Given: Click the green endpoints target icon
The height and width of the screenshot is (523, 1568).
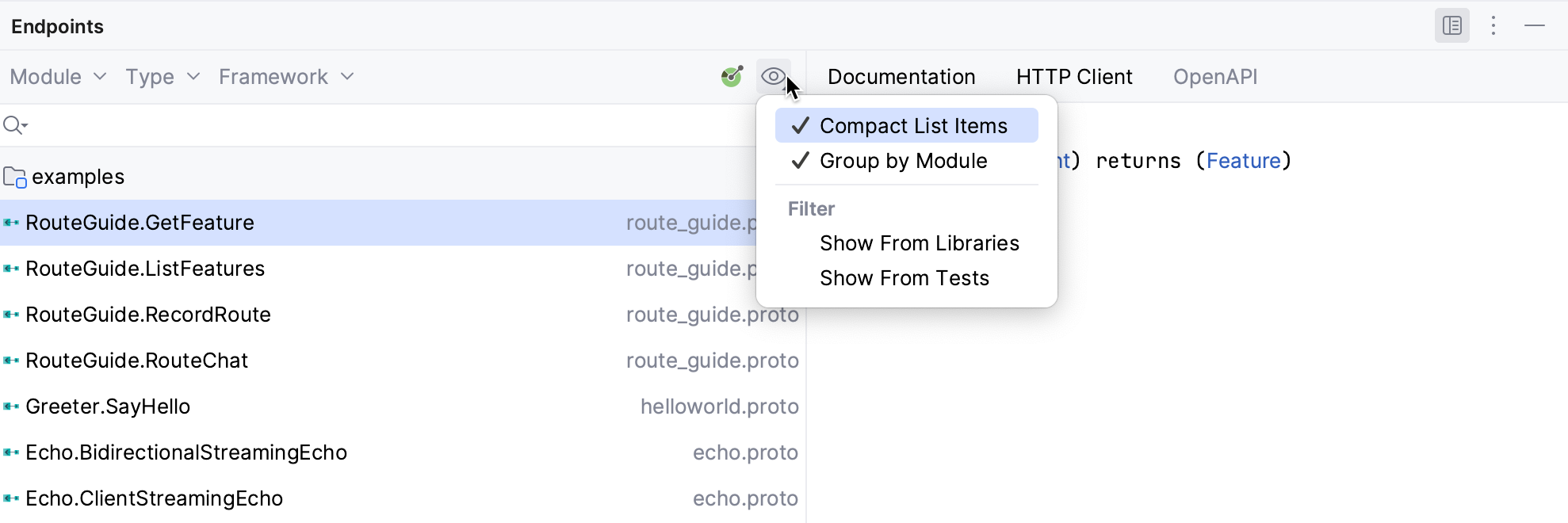Looking at the screenshot, I should point(732,77).
